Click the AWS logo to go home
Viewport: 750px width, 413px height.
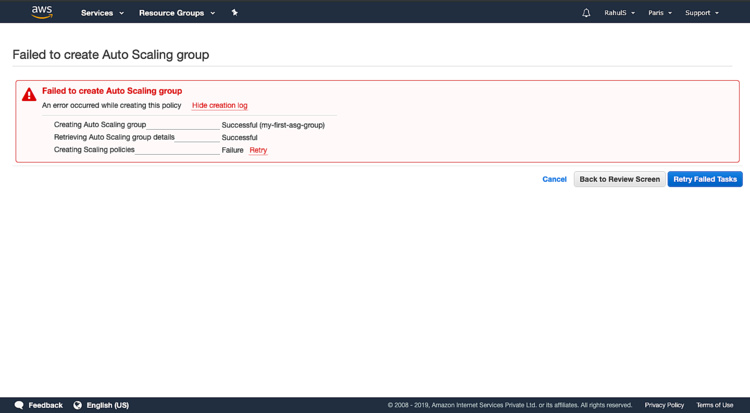[x=42, y=12]
